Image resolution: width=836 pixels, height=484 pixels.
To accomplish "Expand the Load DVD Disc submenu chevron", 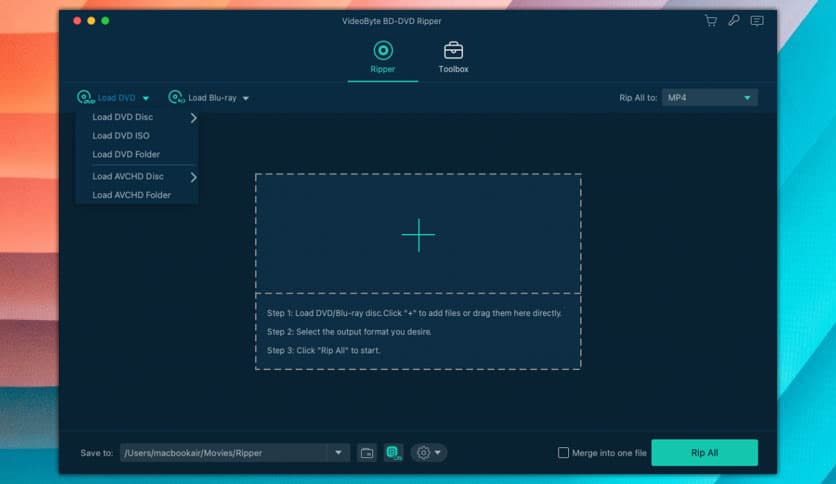I will click(x=194, y=118).
